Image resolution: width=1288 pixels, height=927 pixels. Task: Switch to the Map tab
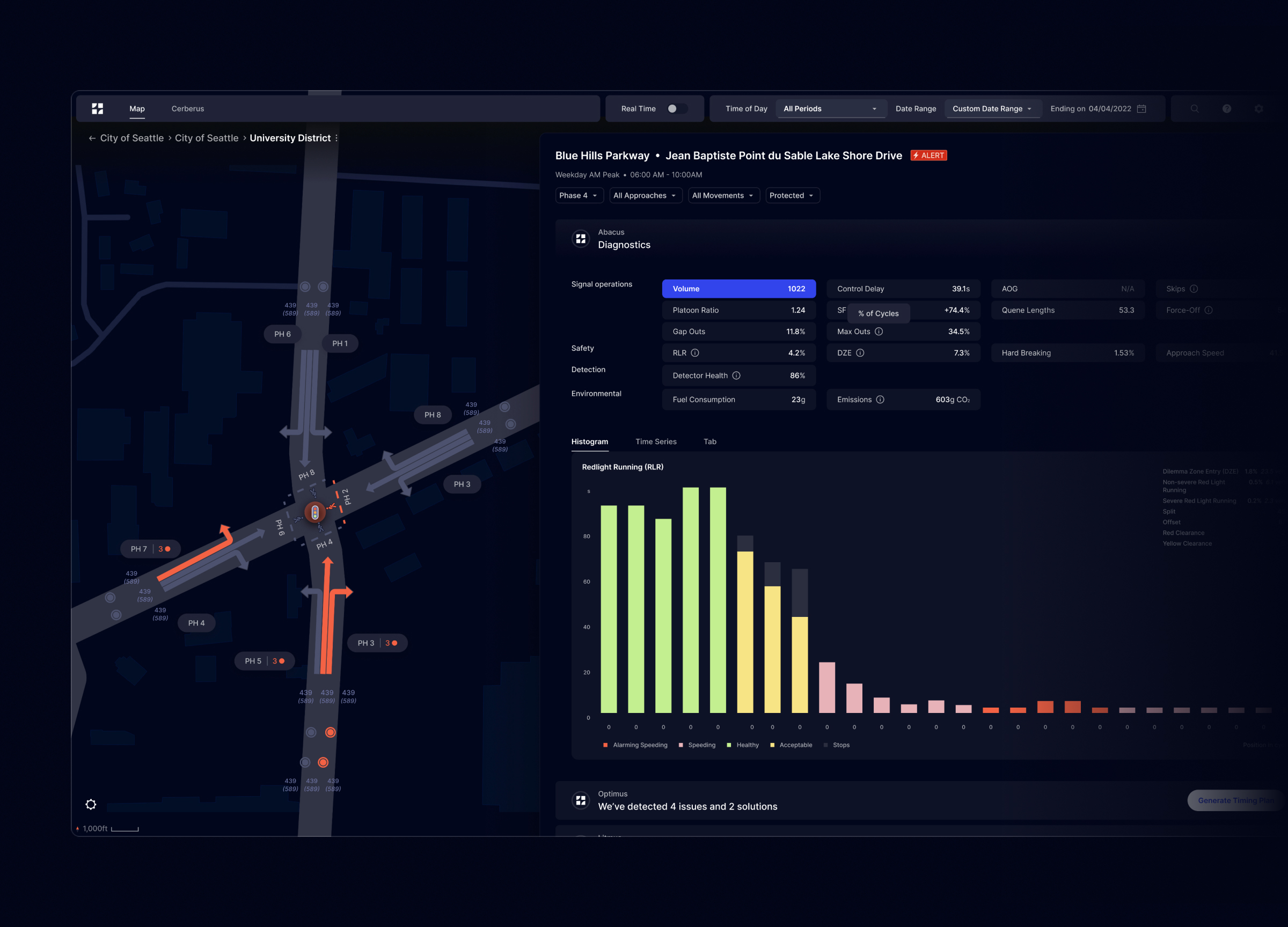tap(137, 108)
